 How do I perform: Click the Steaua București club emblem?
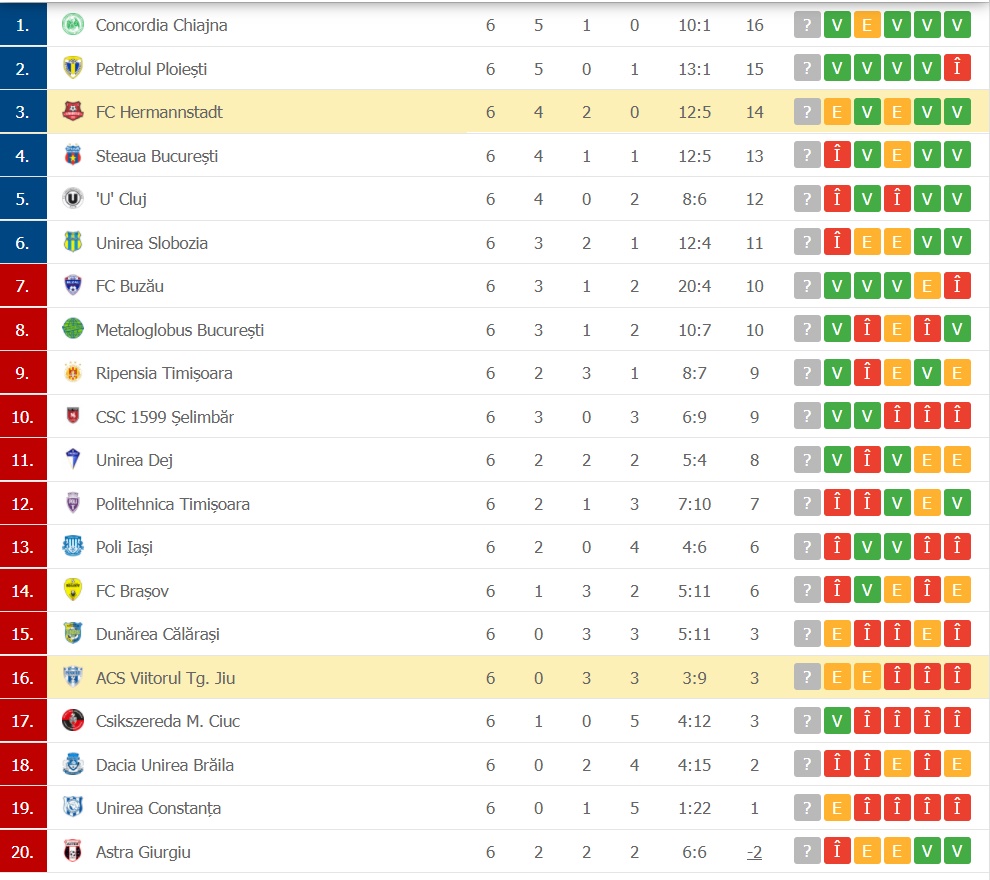[73, 155]
